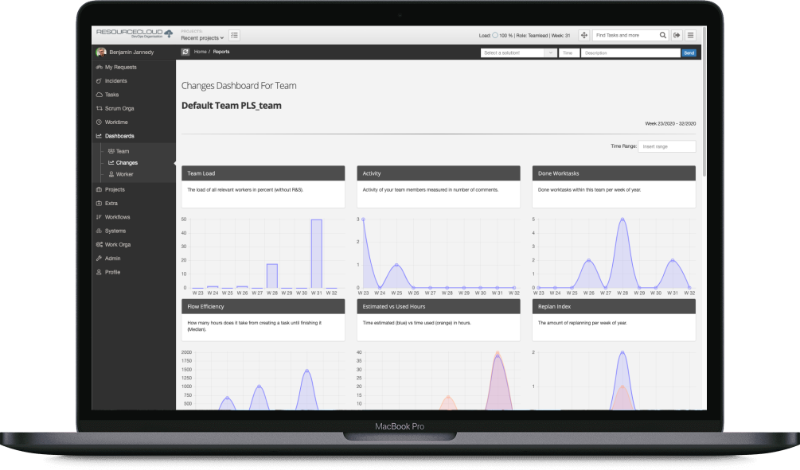Image resolution: width=800 pixels, height=470 pixels.
Task: Click Benjamin Jannedy's avatar picture
Action: 101,52
